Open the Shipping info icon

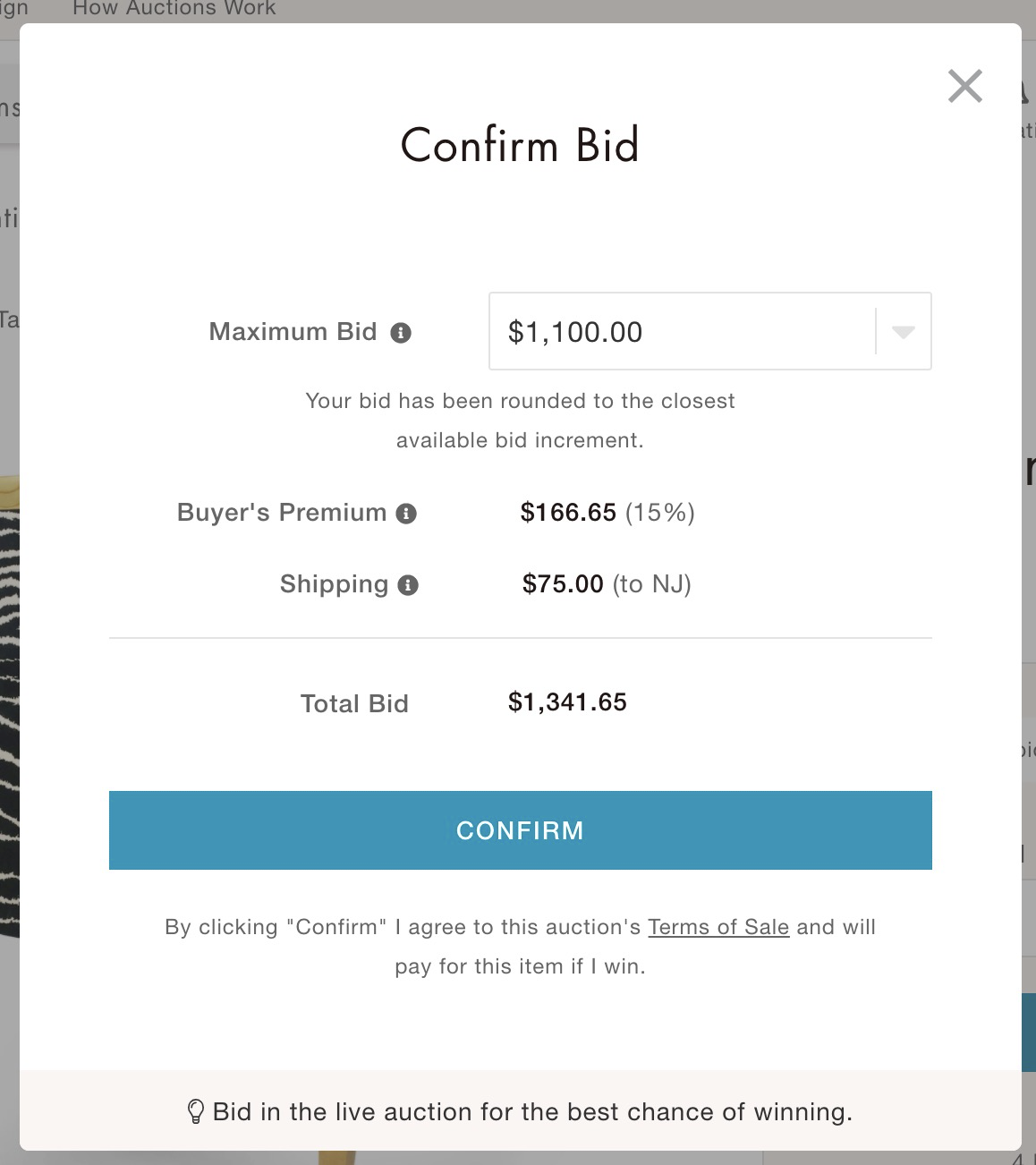[x=408, y=585]
